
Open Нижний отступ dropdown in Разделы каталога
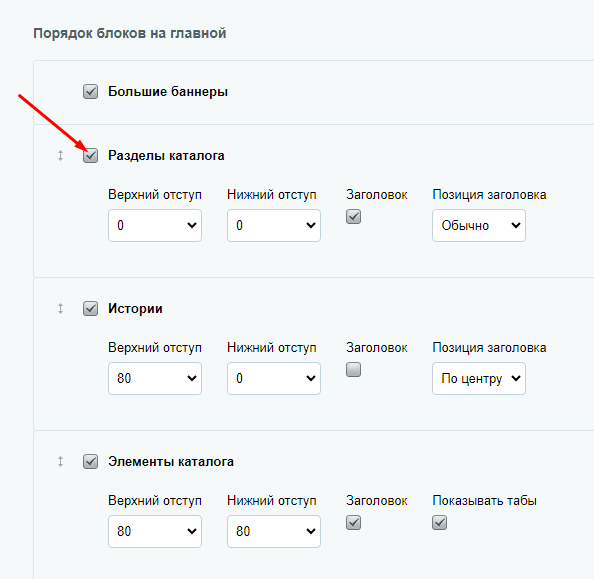pos(274,225)
